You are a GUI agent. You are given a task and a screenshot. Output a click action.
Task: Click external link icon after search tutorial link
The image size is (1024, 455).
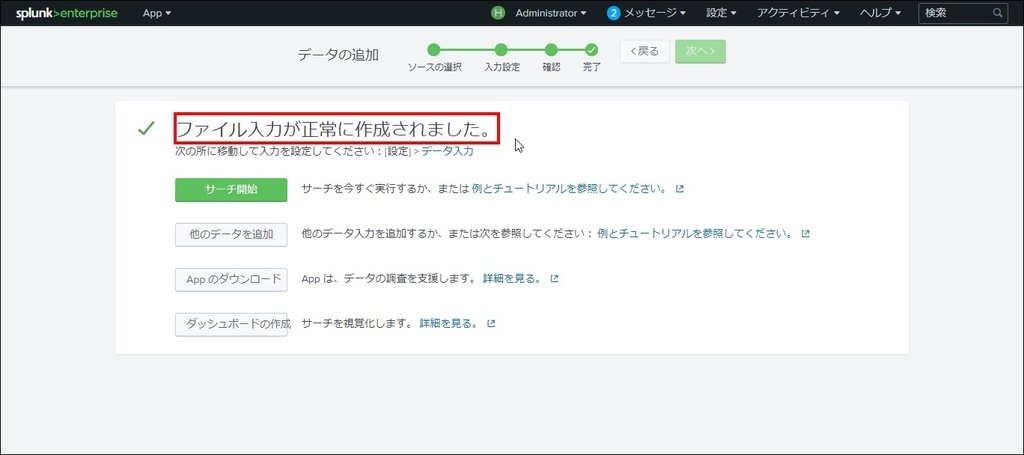[680, 189]
